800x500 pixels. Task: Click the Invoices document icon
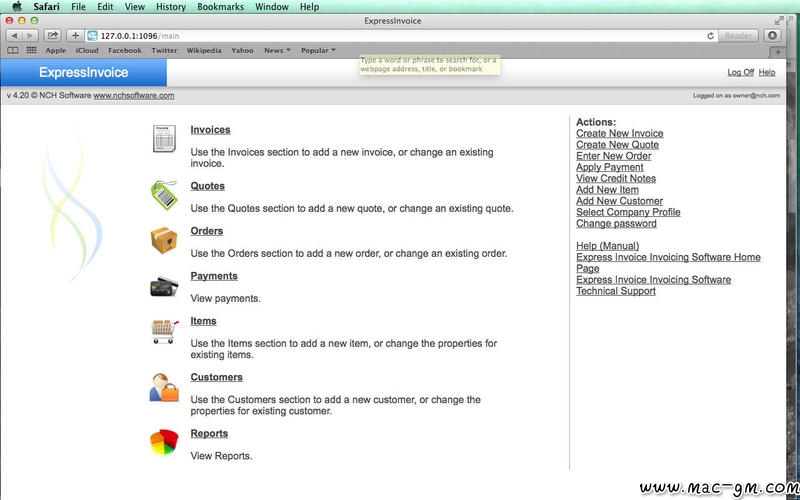[164, 138]
